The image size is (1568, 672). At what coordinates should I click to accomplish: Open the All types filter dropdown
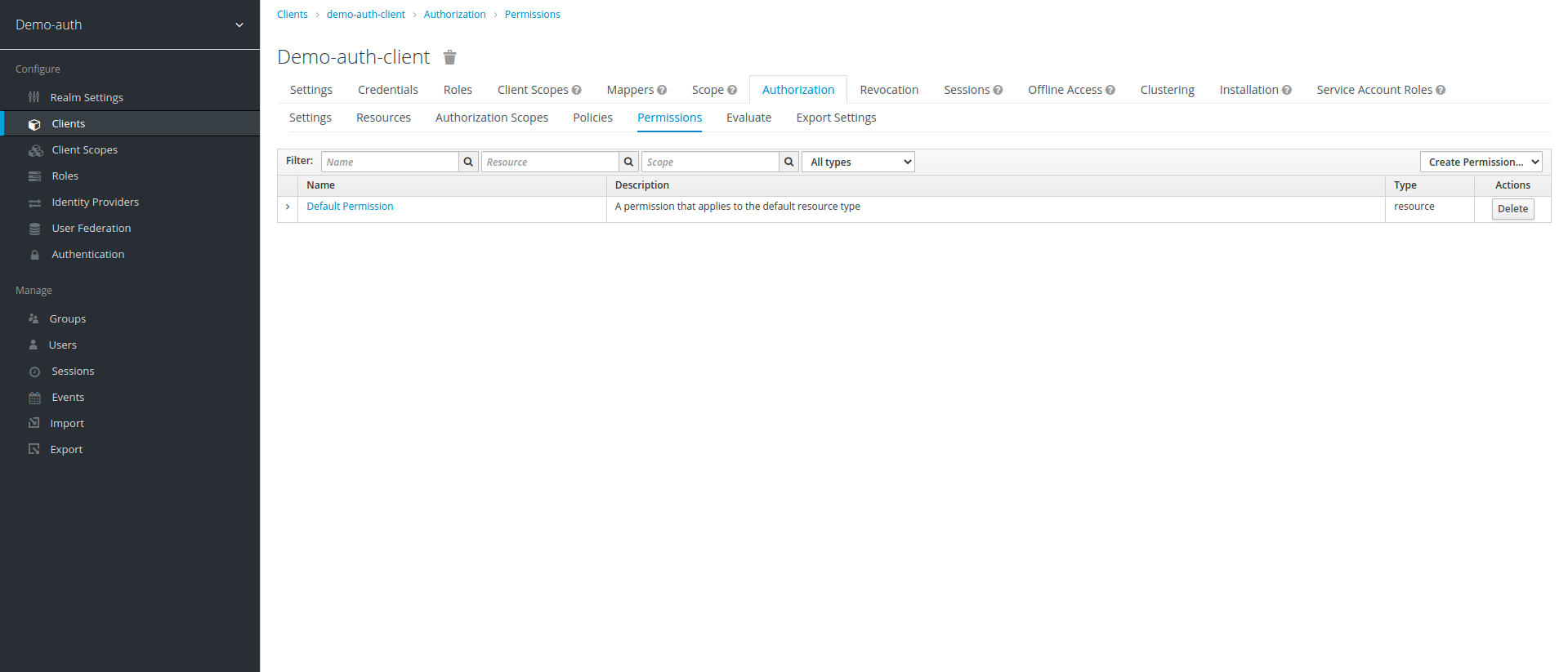point(858,162)
